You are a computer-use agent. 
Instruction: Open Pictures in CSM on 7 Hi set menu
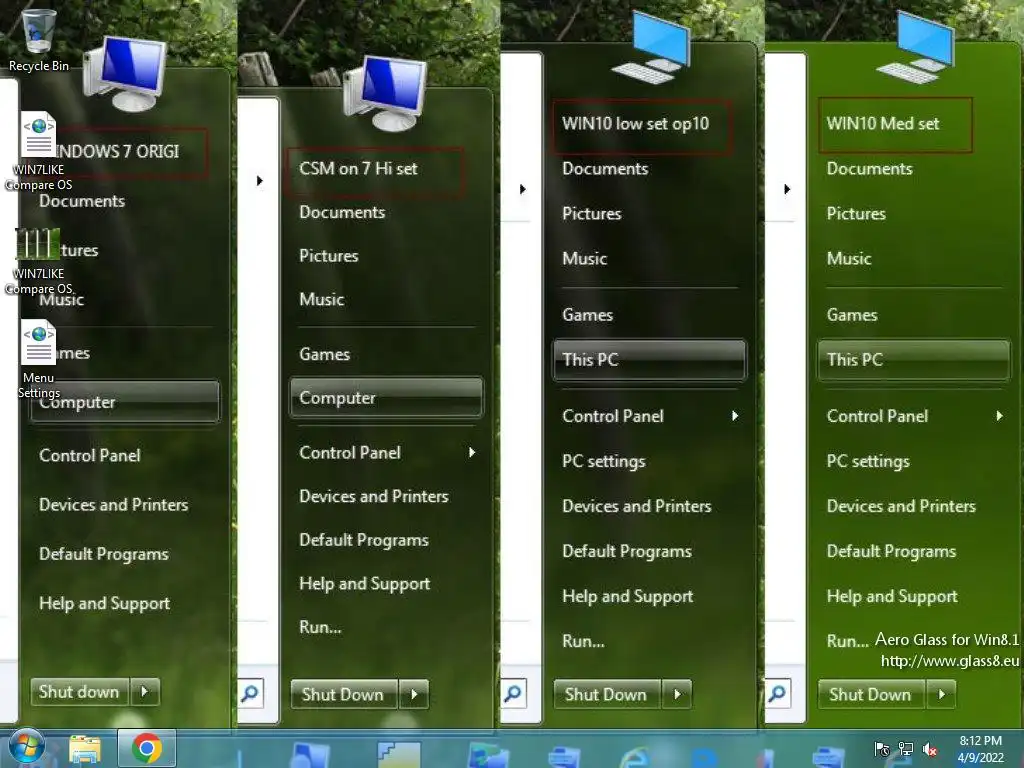point(328,255)
